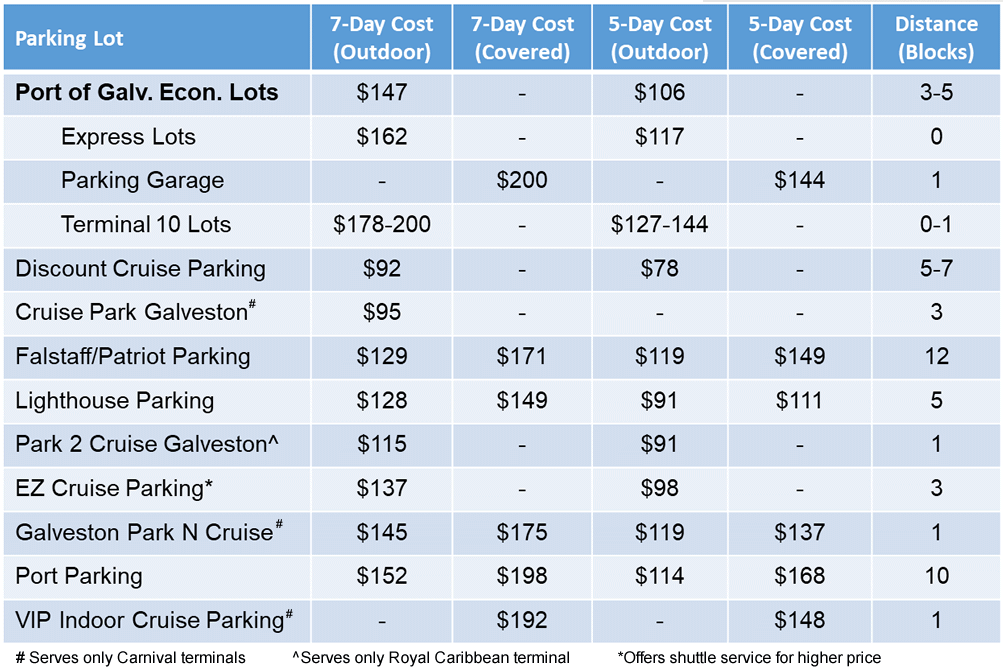This screenshot has width=1003, height=670.
Task: Click the Terminal 10 Lots $178-200 price
Action: coord(382,225)
